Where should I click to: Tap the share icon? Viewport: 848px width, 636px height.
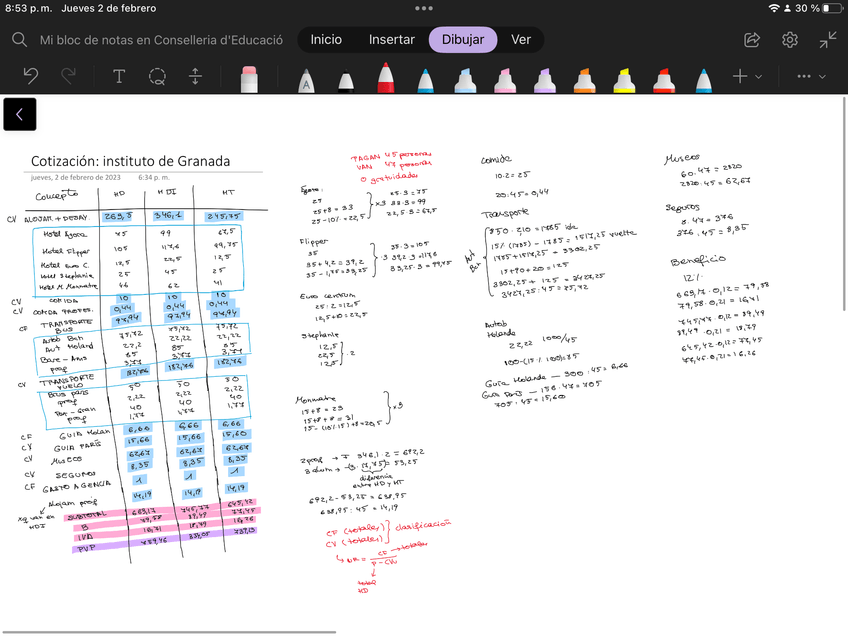pos(752,40)
